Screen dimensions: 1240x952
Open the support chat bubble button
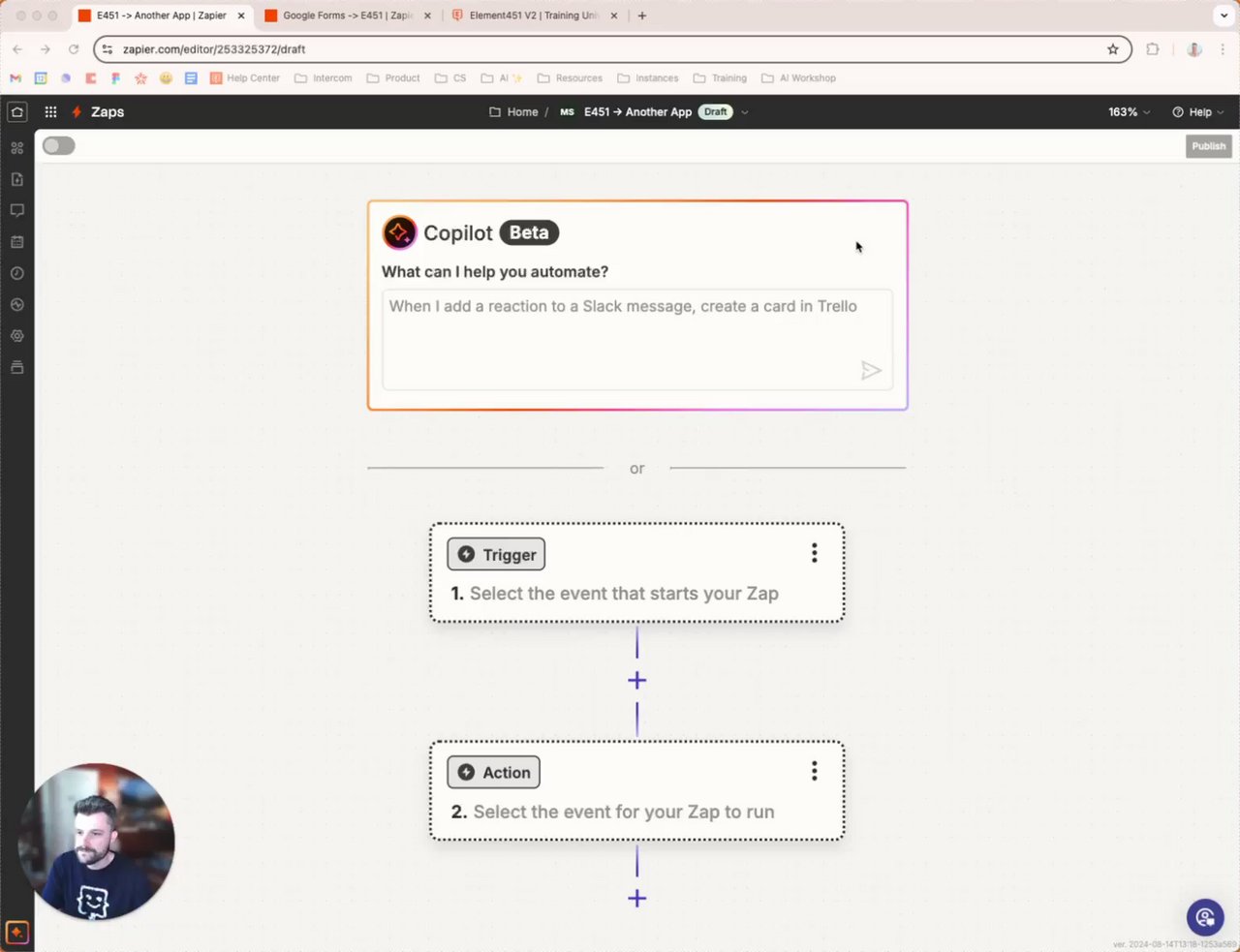pos(1205,917)
